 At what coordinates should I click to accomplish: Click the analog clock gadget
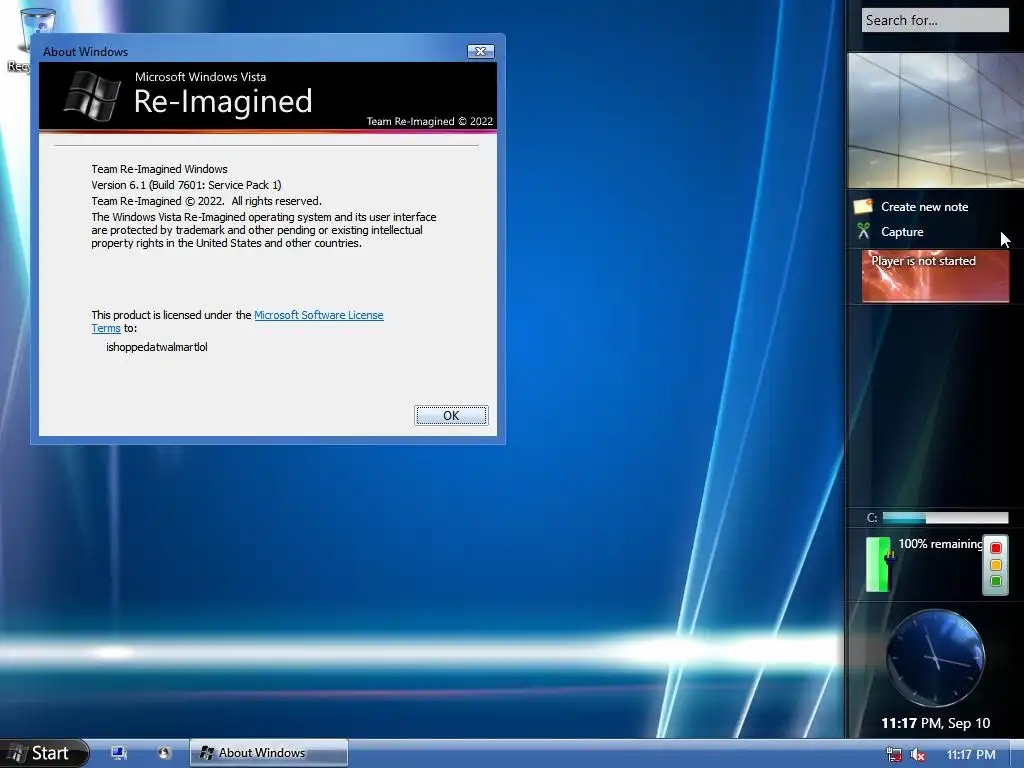935,658
